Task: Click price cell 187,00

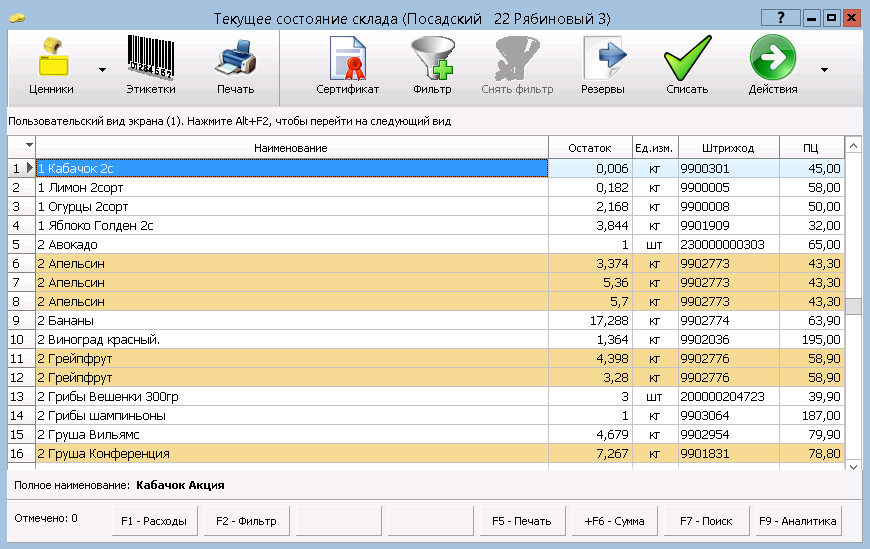Action: click(x=812, y=415)
